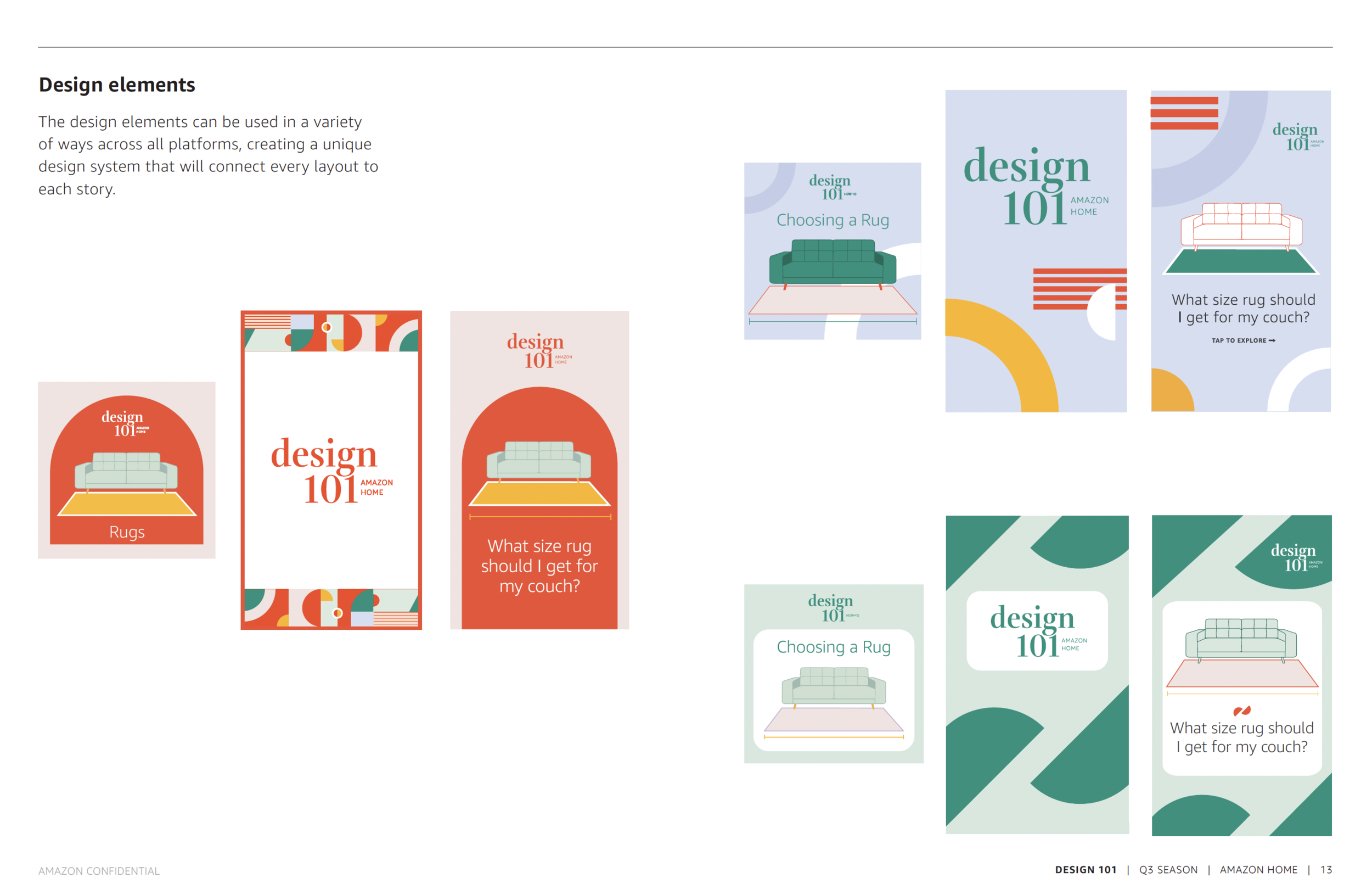Click the page number 13

1325,869
